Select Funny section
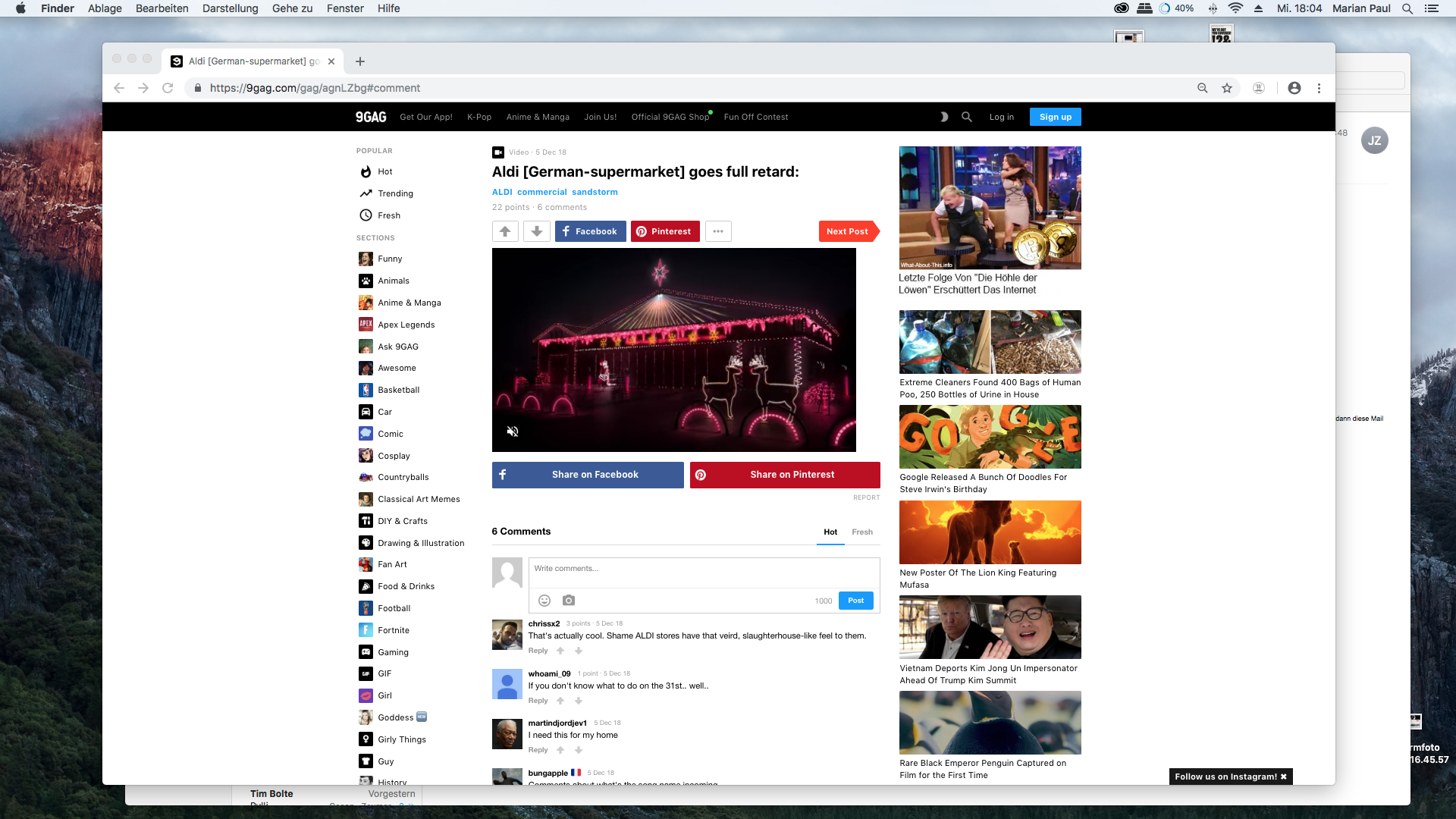Viewport: 1456px width, 819px height. pyautogui.click(x=390, y=259)
